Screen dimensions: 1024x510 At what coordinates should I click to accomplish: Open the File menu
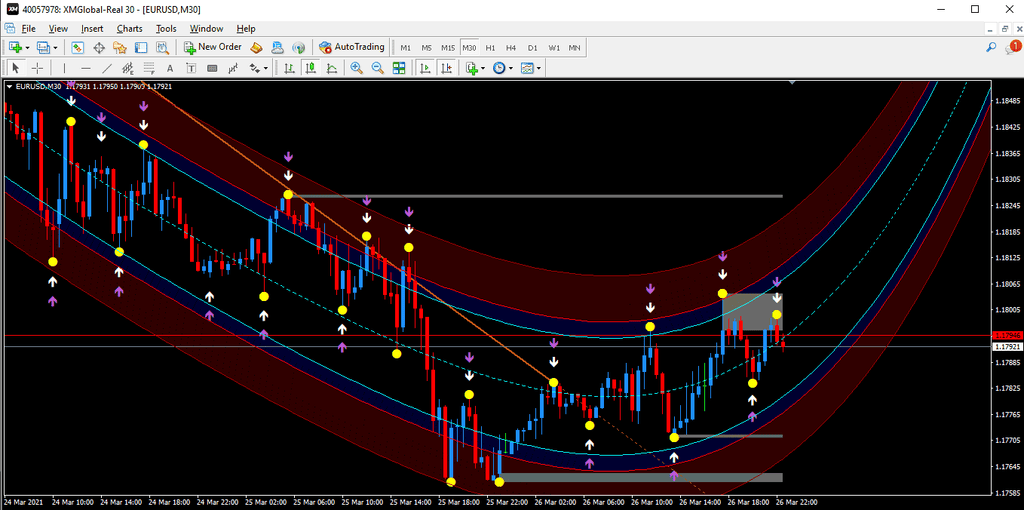(x=29, y=29)
